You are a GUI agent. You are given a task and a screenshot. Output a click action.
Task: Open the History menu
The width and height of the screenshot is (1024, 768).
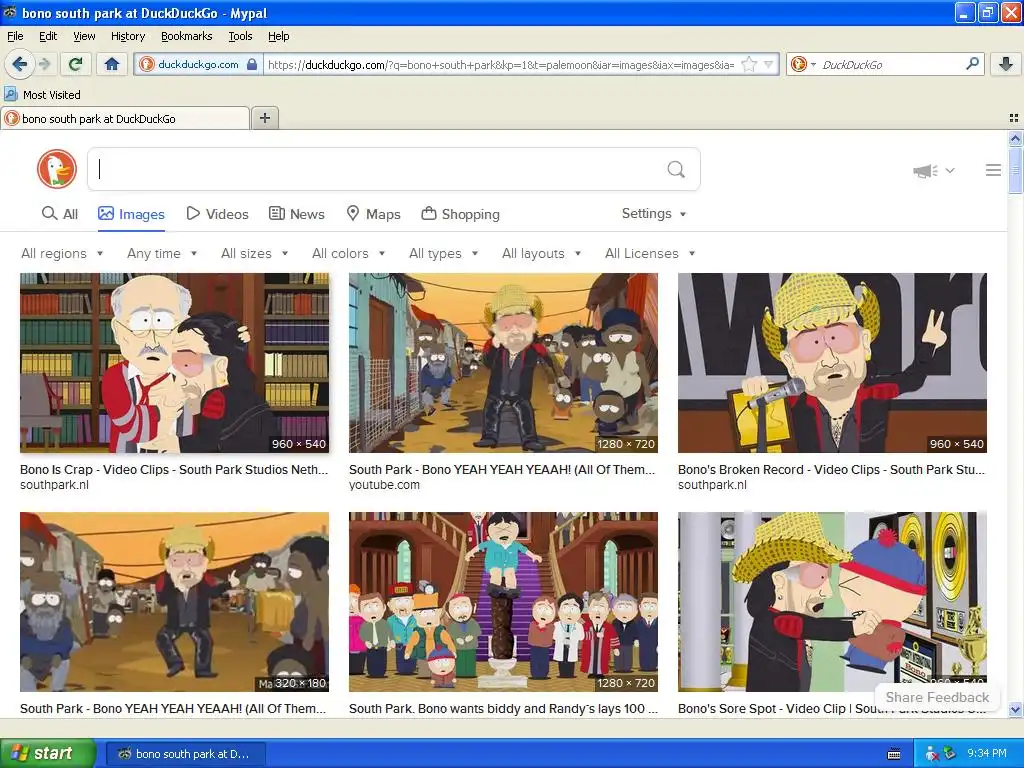pyautogui.click(x=127, y=36)
